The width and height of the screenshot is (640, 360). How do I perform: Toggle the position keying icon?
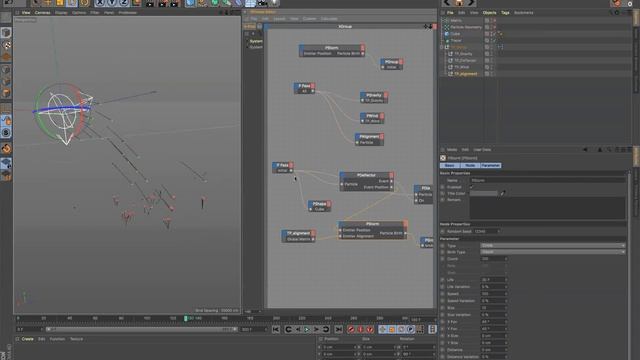382,329
